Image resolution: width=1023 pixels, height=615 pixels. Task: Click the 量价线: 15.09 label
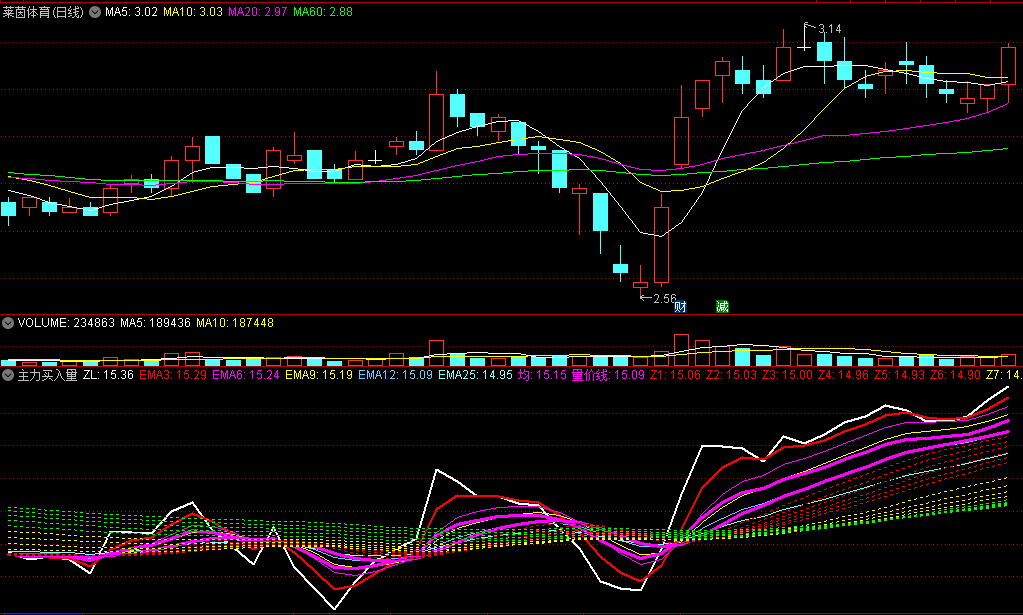tap(608, 375)
